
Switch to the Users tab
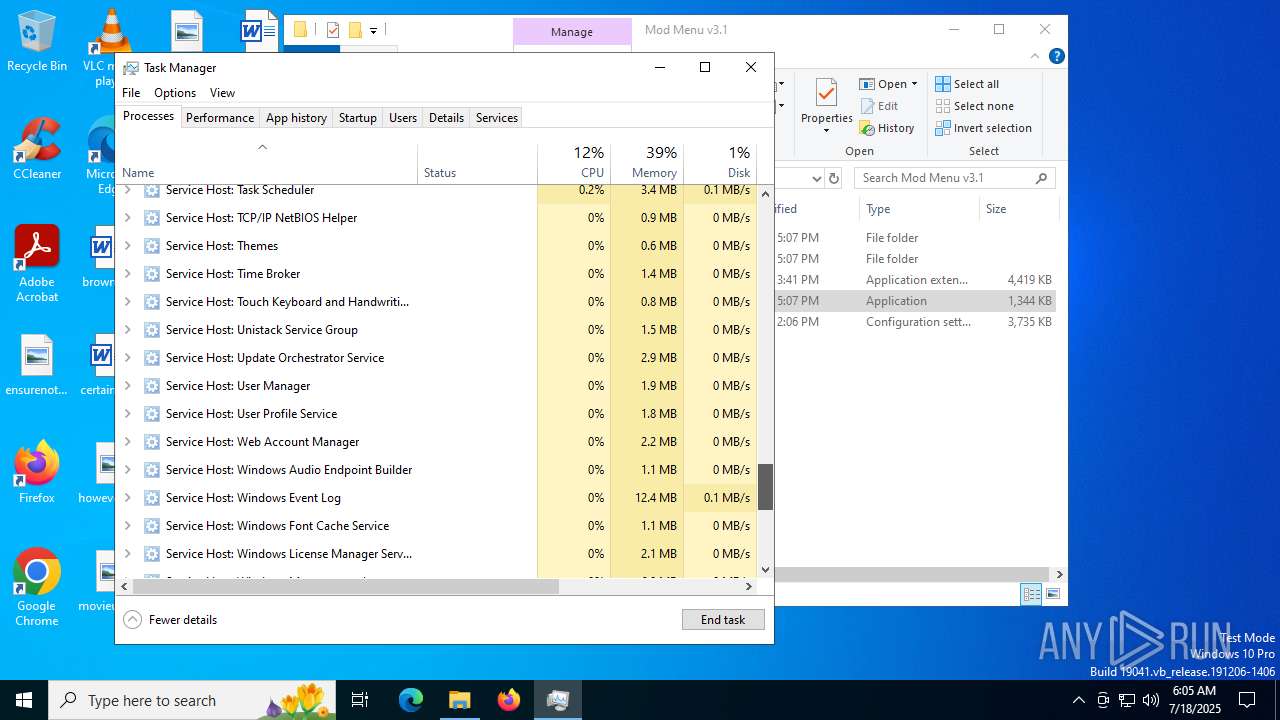coord(403,118)
